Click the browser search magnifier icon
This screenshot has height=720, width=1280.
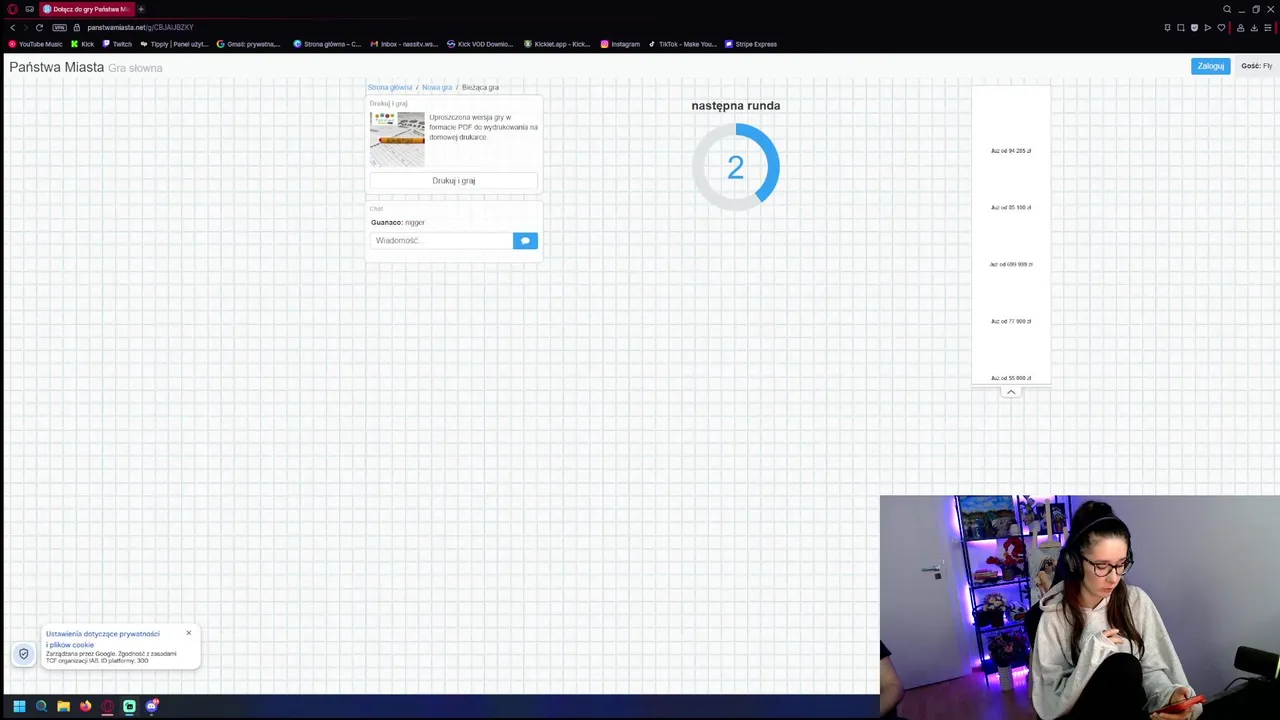[1227, 9]
